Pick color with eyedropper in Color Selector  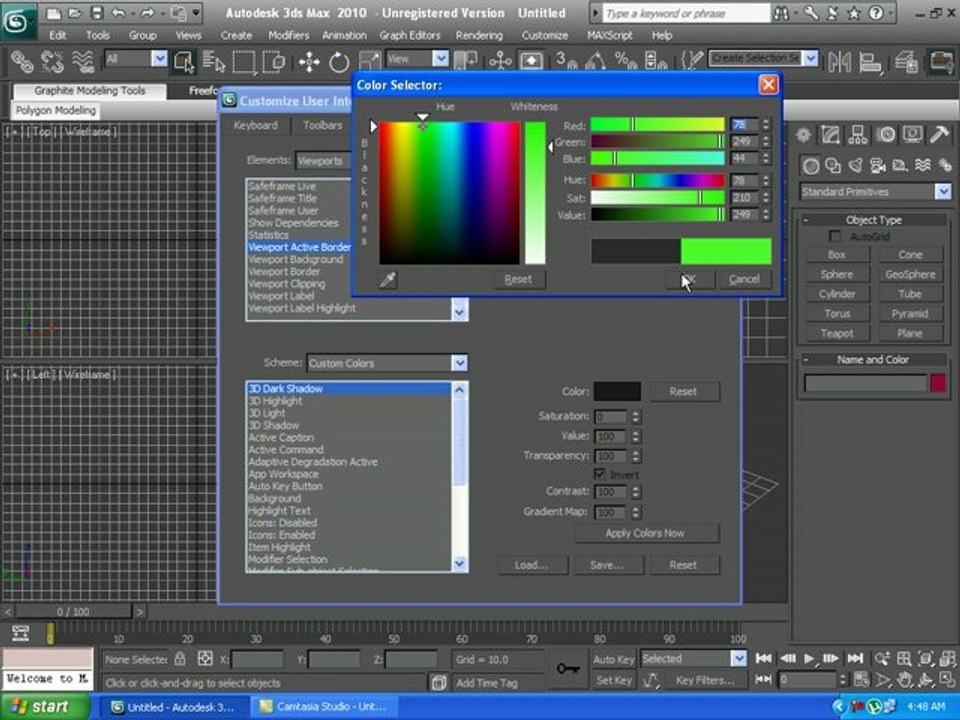tap(388, 280)
